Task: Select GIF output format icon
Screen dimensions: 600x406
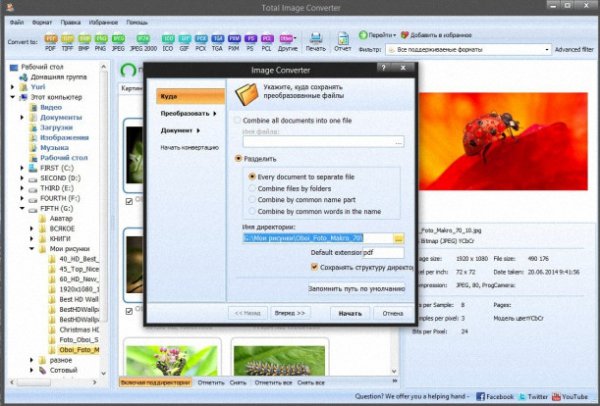Action: [x=184, y=42]
